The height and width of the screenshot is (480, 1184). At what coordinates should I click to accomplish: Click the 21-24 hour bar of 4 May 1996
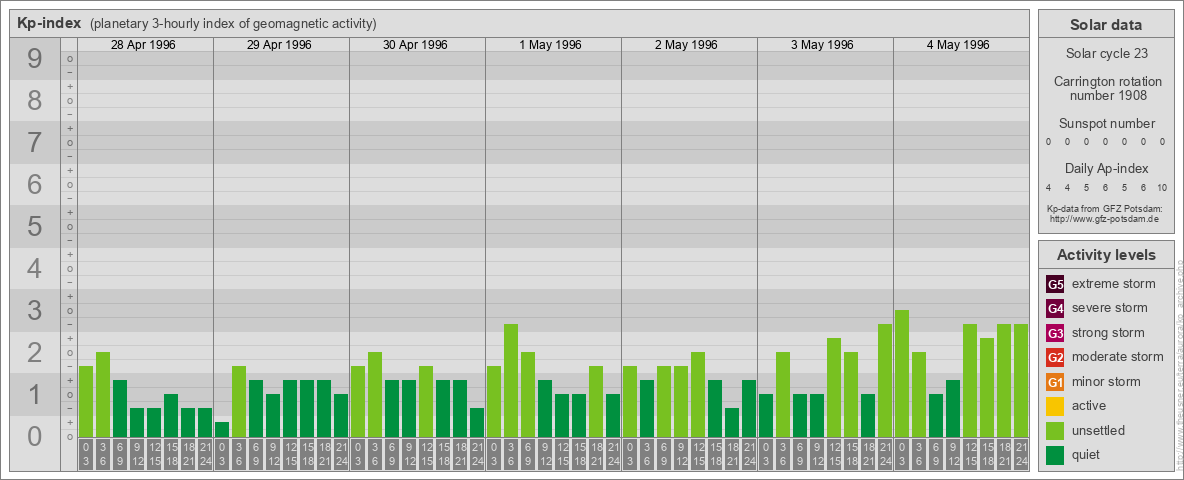click(1021, 380)
